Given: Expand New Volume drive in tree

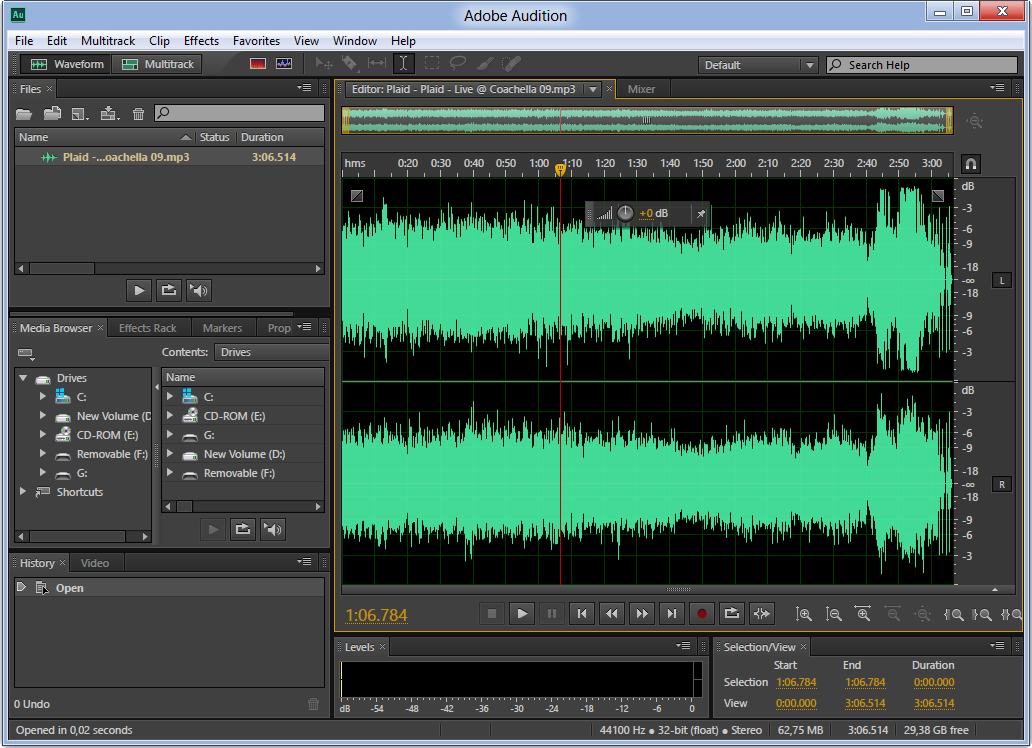Looking at the screenshot, I should pos(43,415).
